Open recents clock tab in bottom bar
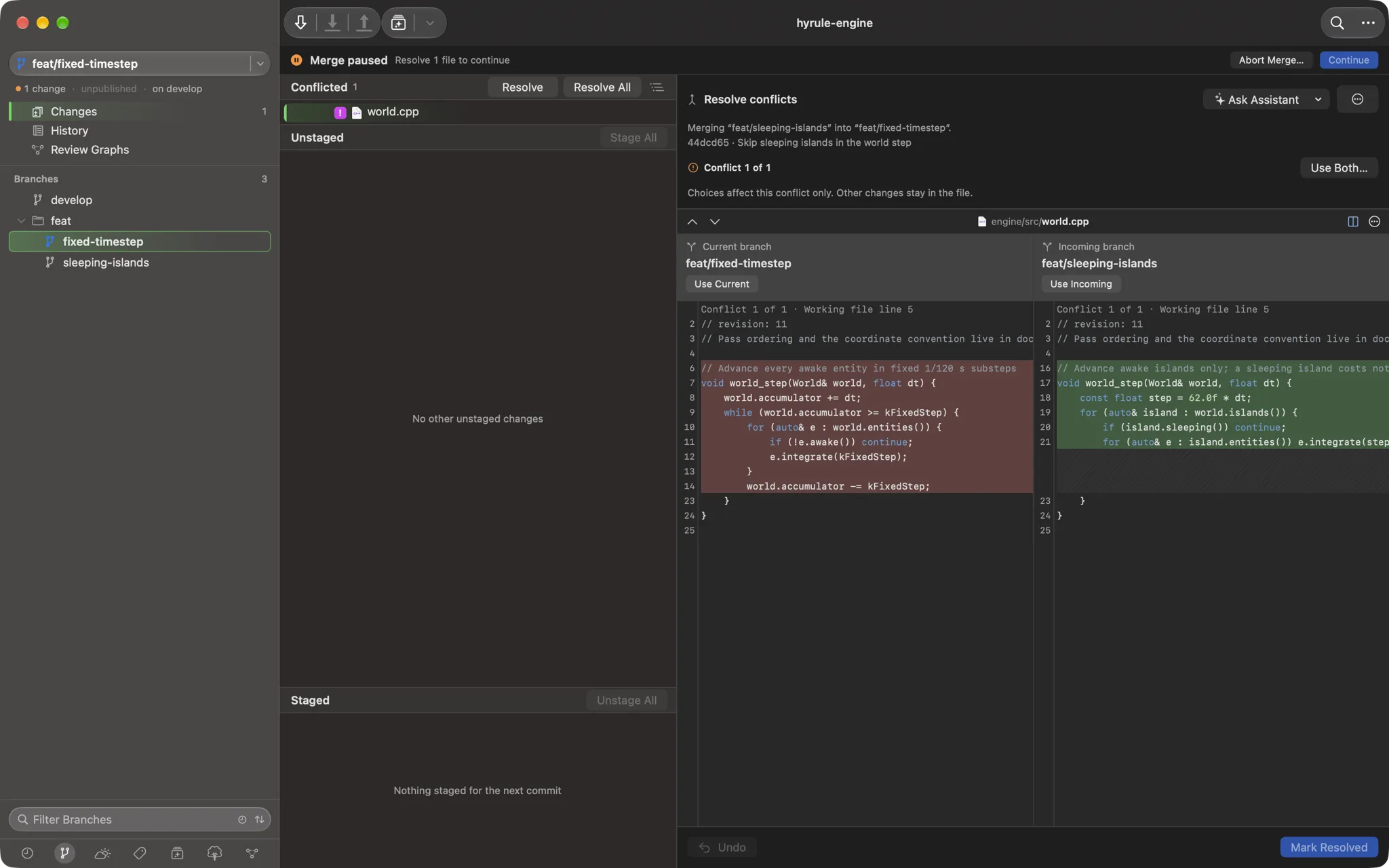 pyautogui.click(x=27, y=853)
